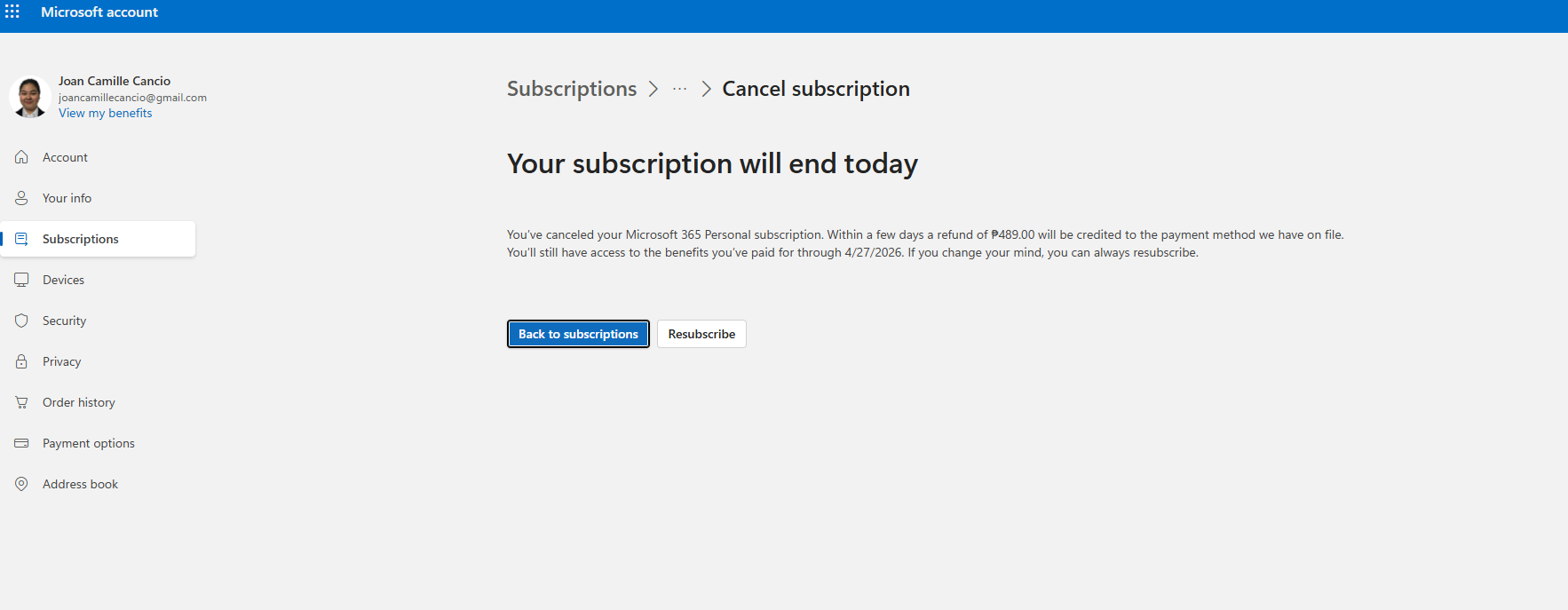The image size is (1568, 610).
Task: Click Joan Camille Cancio's profile photo
Action: point(30,97)
